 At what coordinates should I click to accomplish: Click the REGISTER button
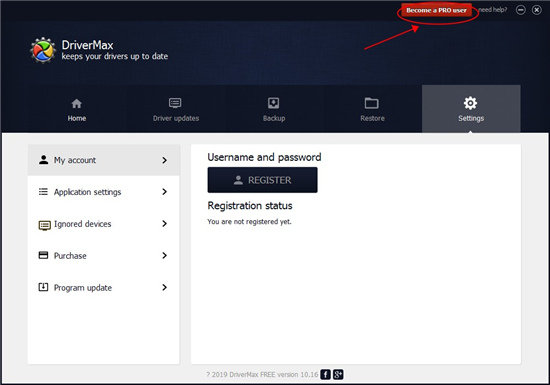tap(262, 180)
